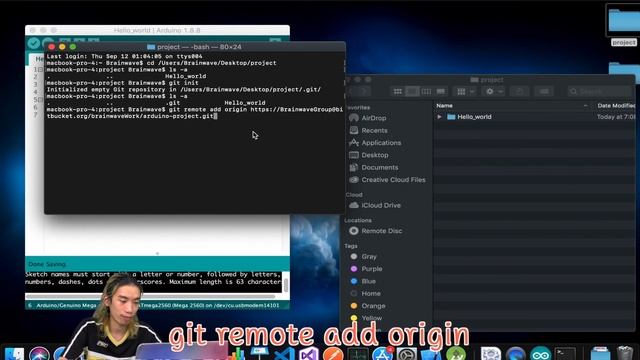Open Finder action gear menu
Viewport: 640px width, 360px height.
click(493, 91)
